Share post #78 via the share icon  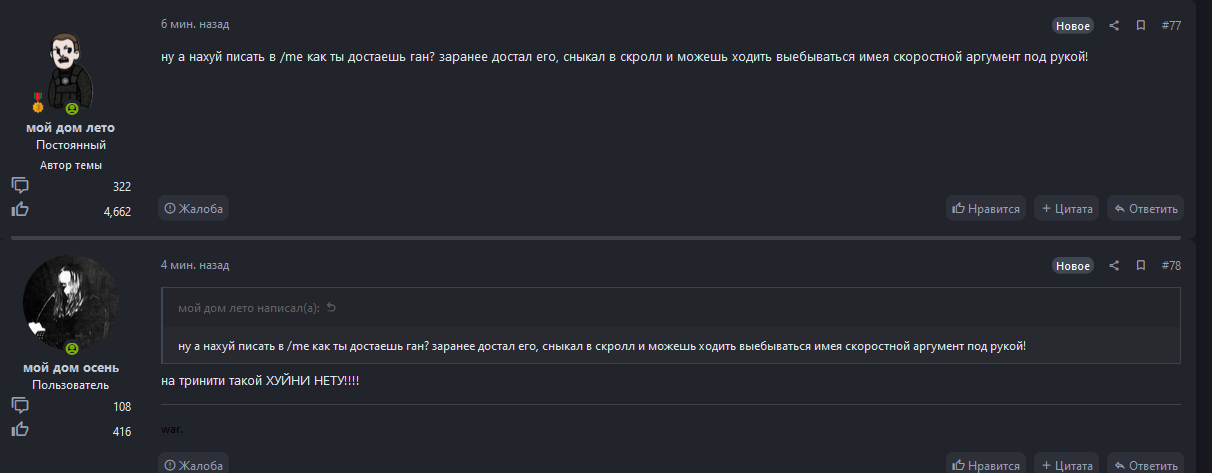click(x=1114, y=266)
